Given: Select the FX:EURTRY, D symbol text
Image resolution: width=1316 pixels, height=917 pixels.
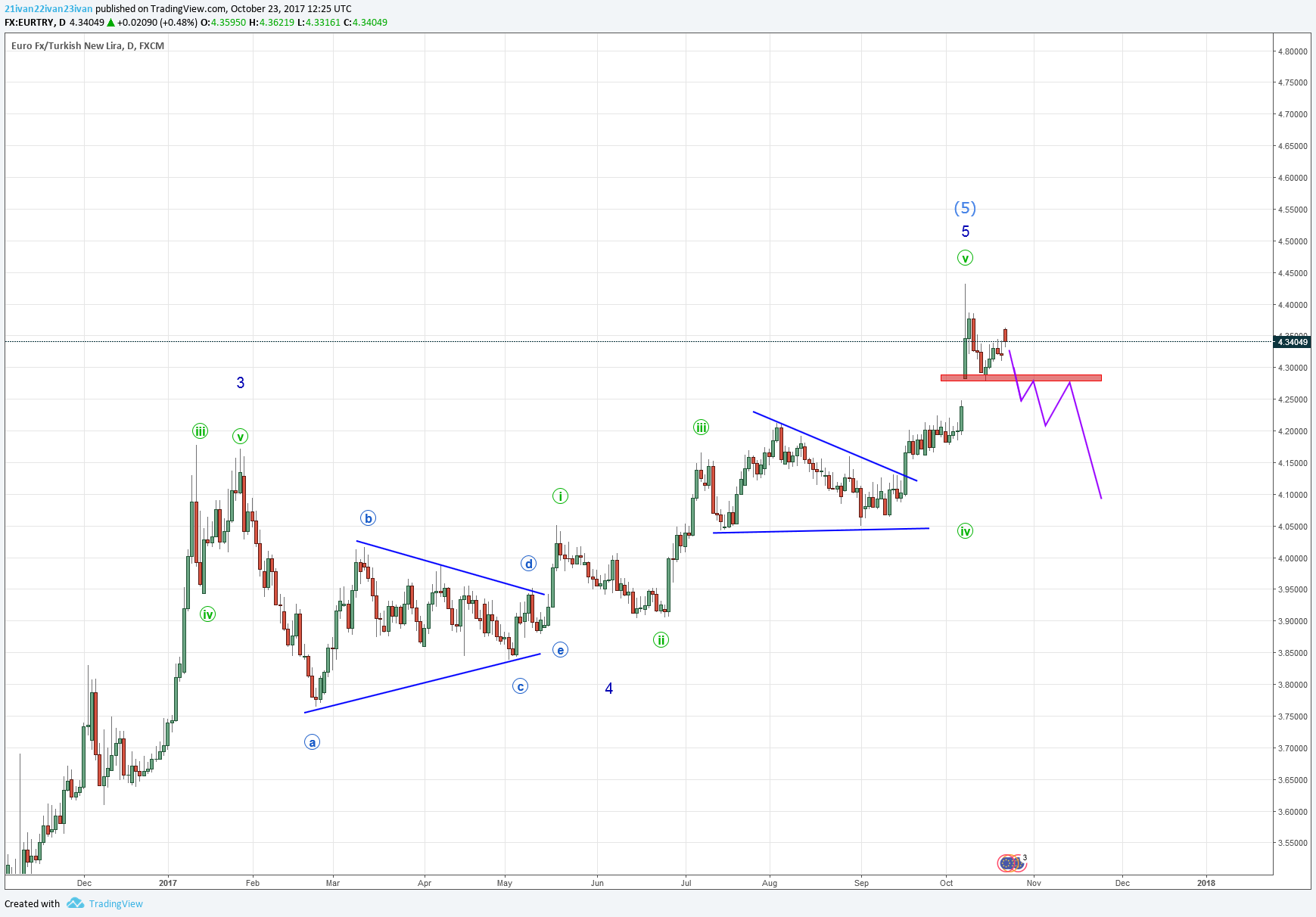Looking at the screenshot, I should click(x=36, y=23).
